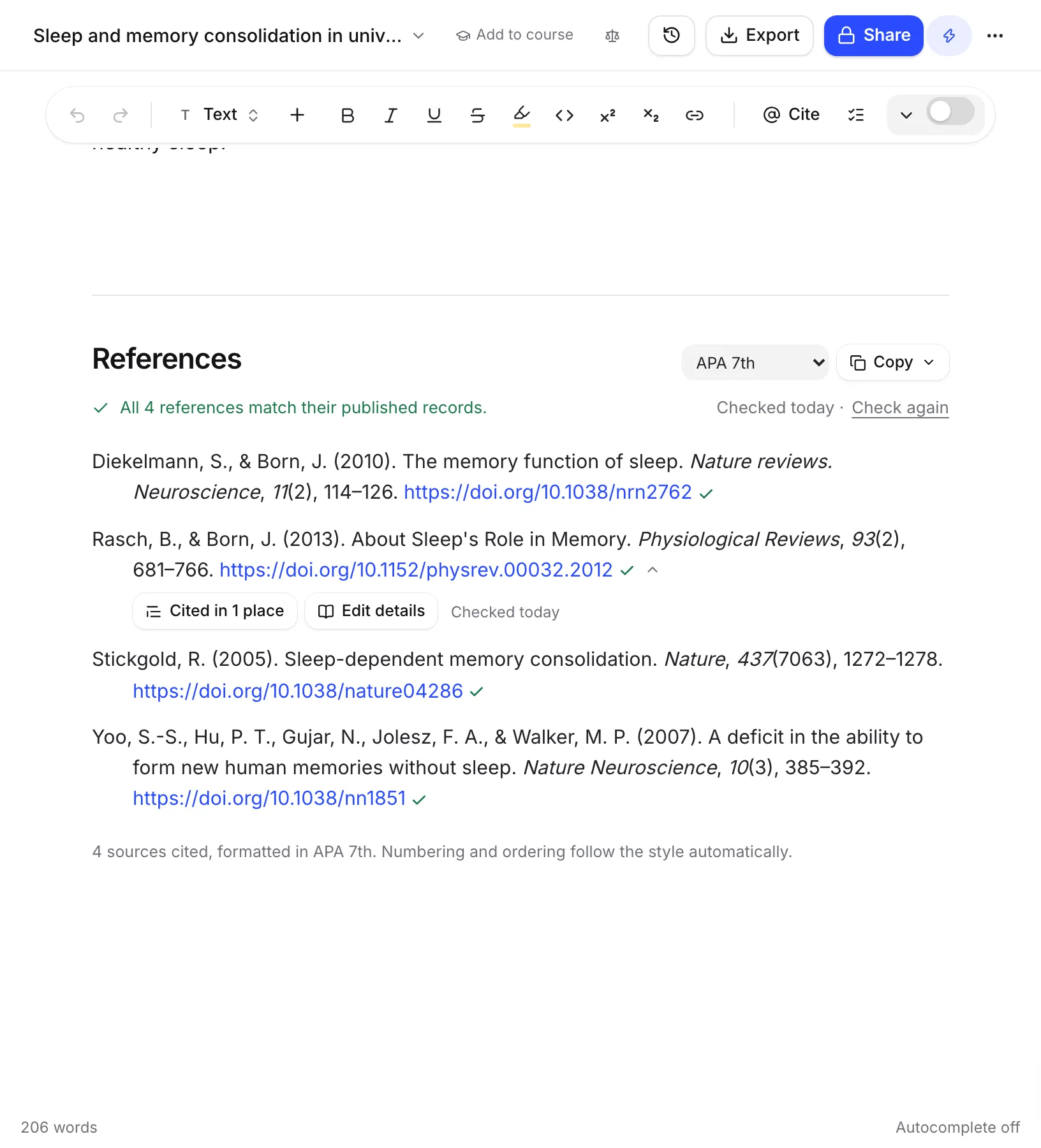Open the Copy references dropdown
This screenshot has width=1041, height=1148.
(893, 363)
